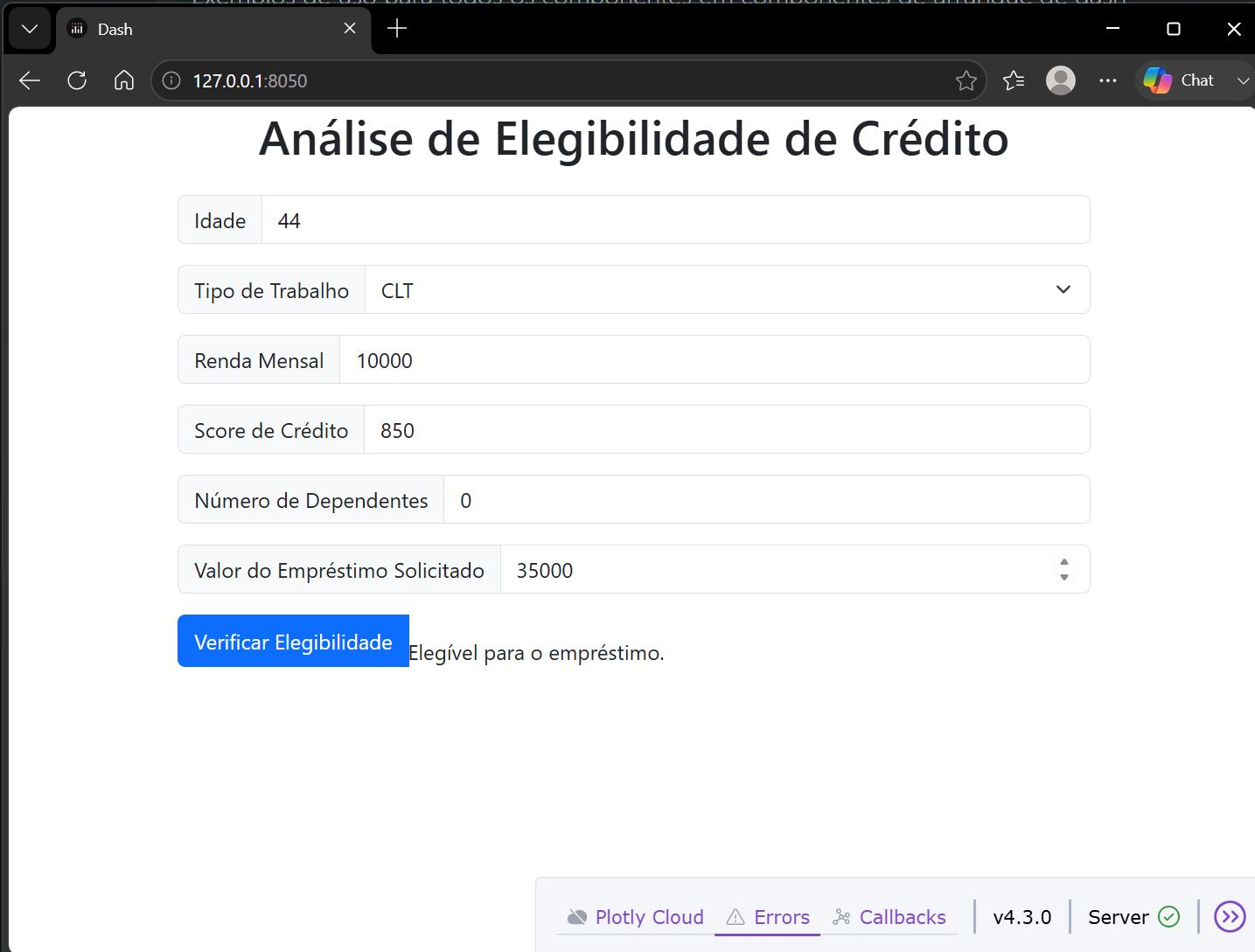1255x952 pixels.
Task: Collapse the Dash dev tools bar
Action: [x=1230, y=917]
